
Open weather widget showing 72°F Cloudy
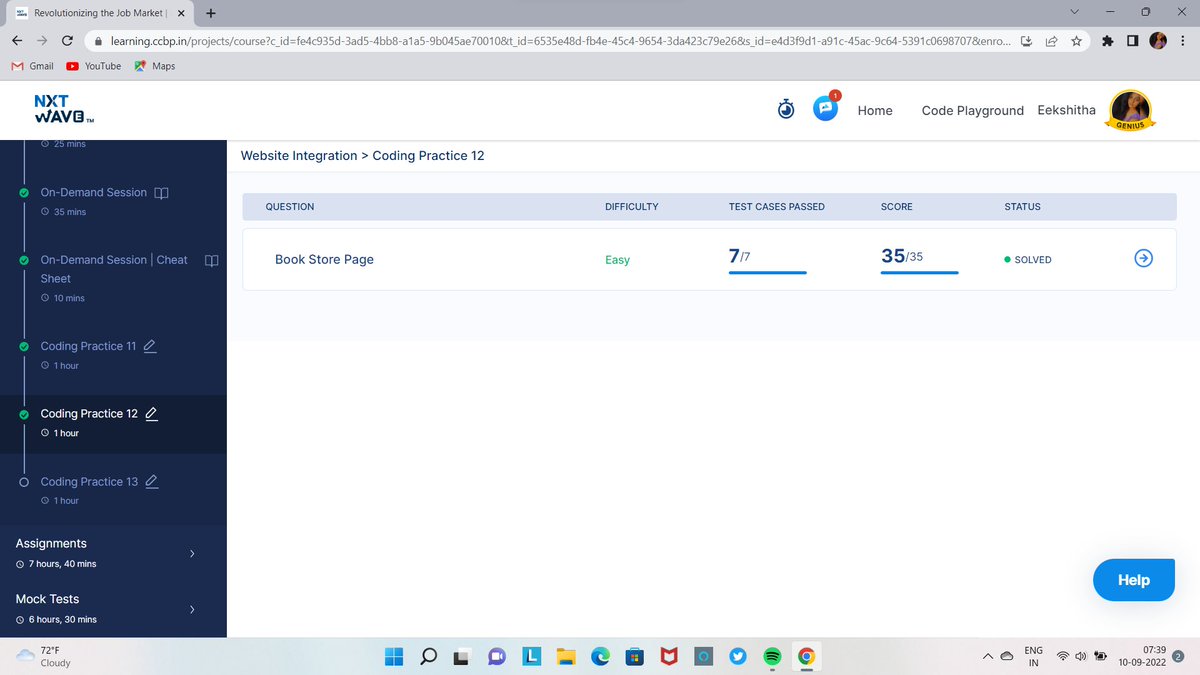coord(42,656)
